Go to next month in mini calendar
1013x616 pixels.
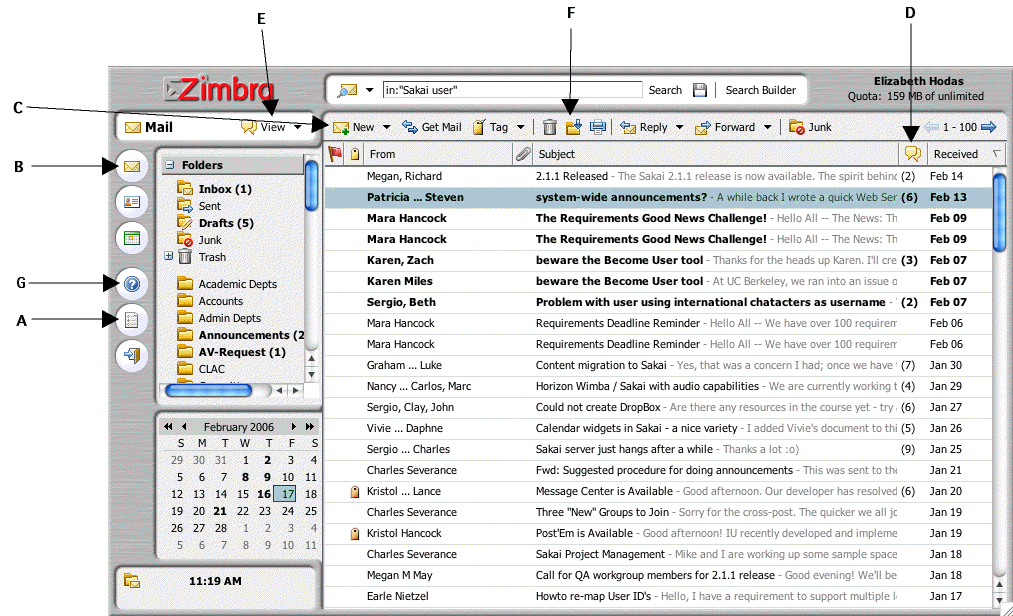[x=293, y=427]
